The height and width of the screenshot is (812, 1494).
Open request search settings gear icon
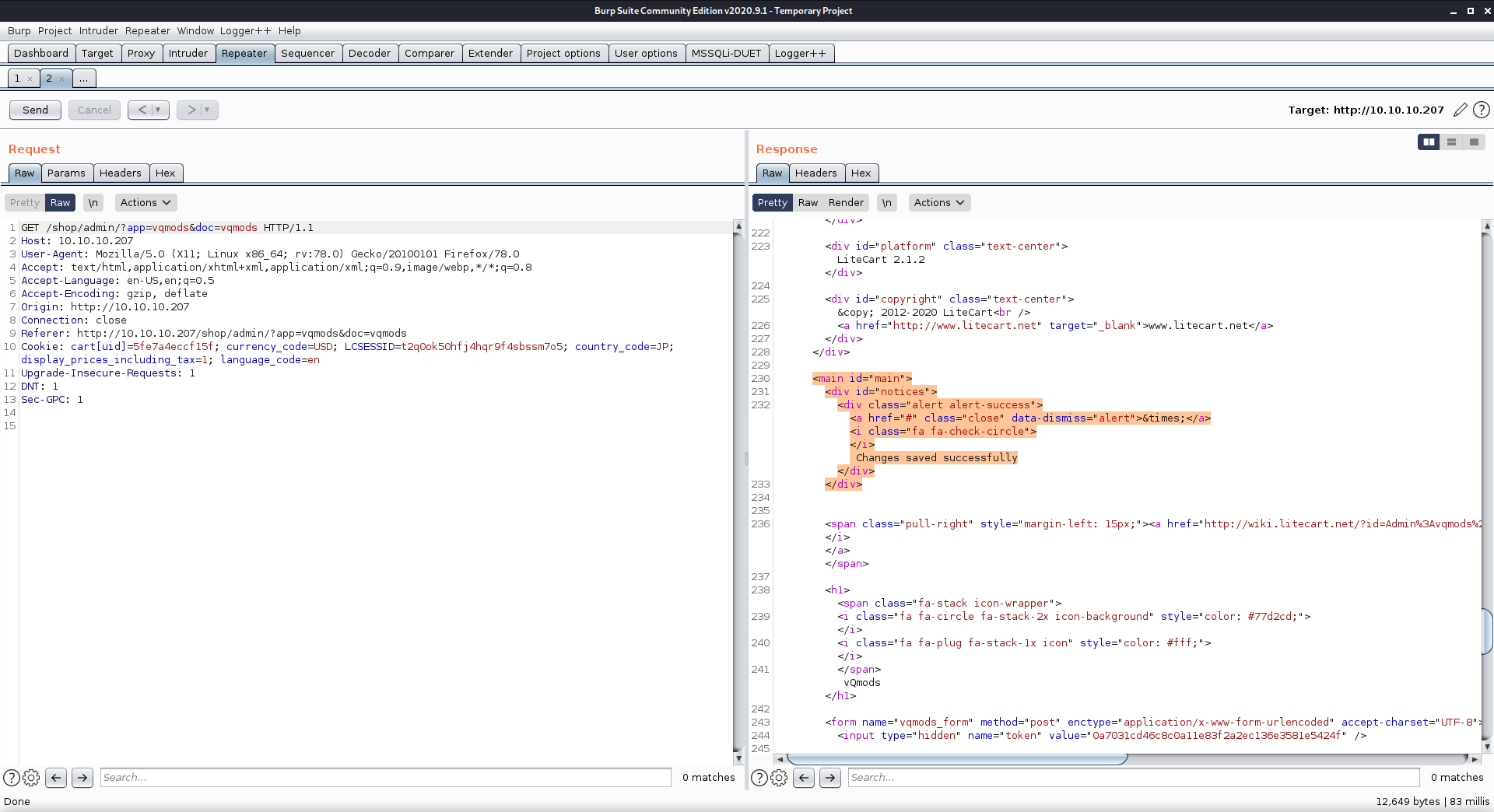(31, 777)
